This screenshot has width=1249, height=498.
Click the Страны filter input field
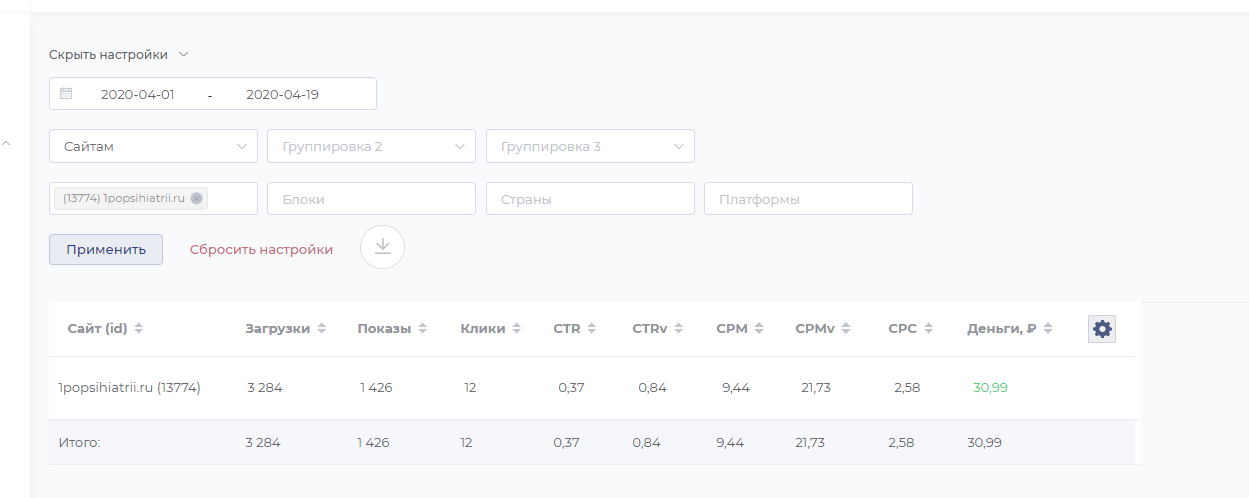coord(590,199)
